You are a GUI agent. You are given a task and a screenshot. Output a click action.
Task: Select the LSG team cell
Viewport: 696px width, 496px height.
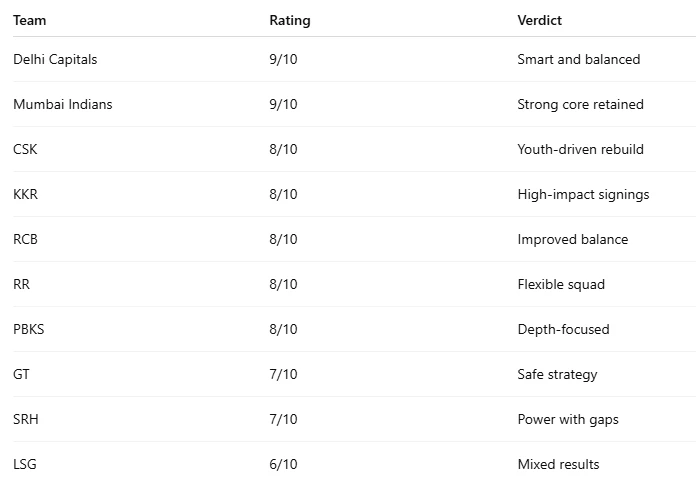click(25, 464)
